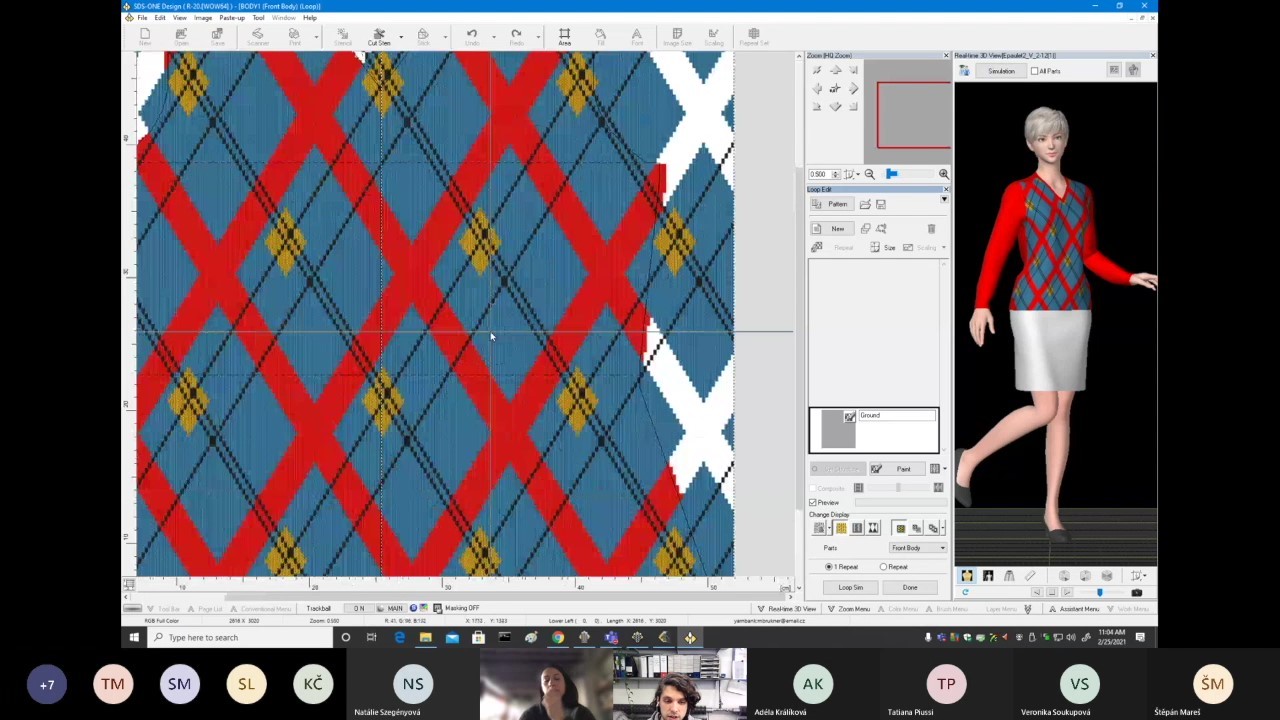Adjust the zoom level slider handle
The image size is (1280, 720).
click(x=891, y=174)
